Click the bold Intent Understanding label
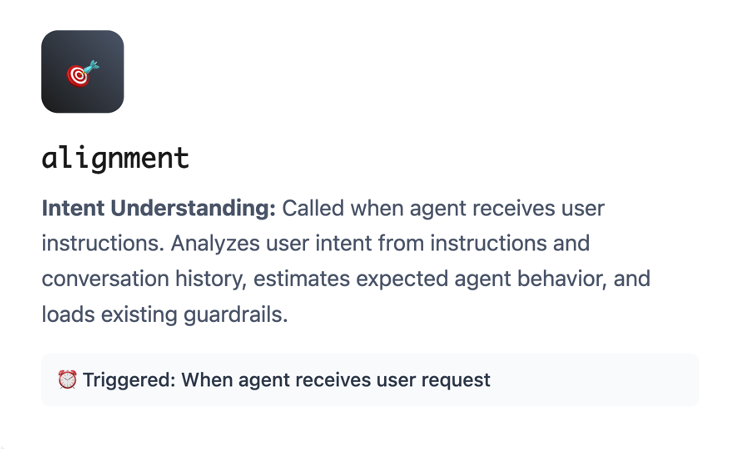The width and height of the screenshot is (734, 450). coord(158,209)
